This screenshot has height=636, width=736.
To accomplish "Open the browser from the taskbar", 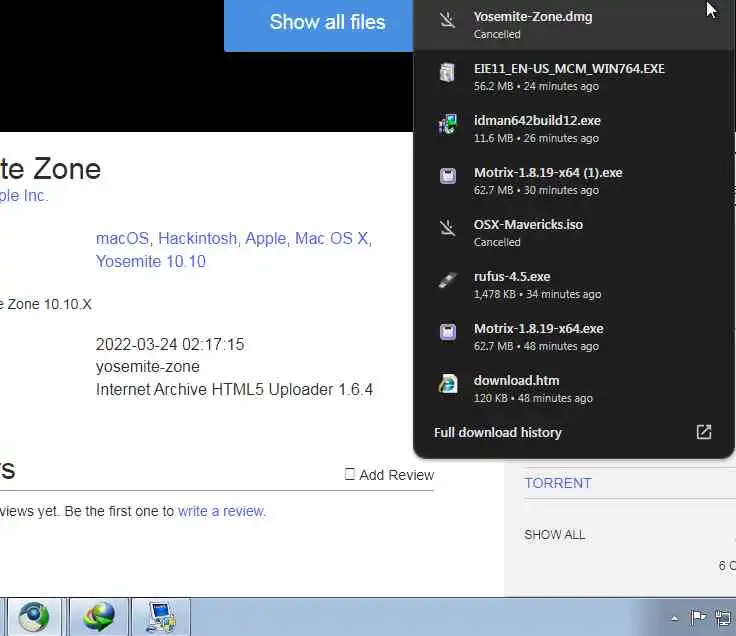I will tap(34, 616).
